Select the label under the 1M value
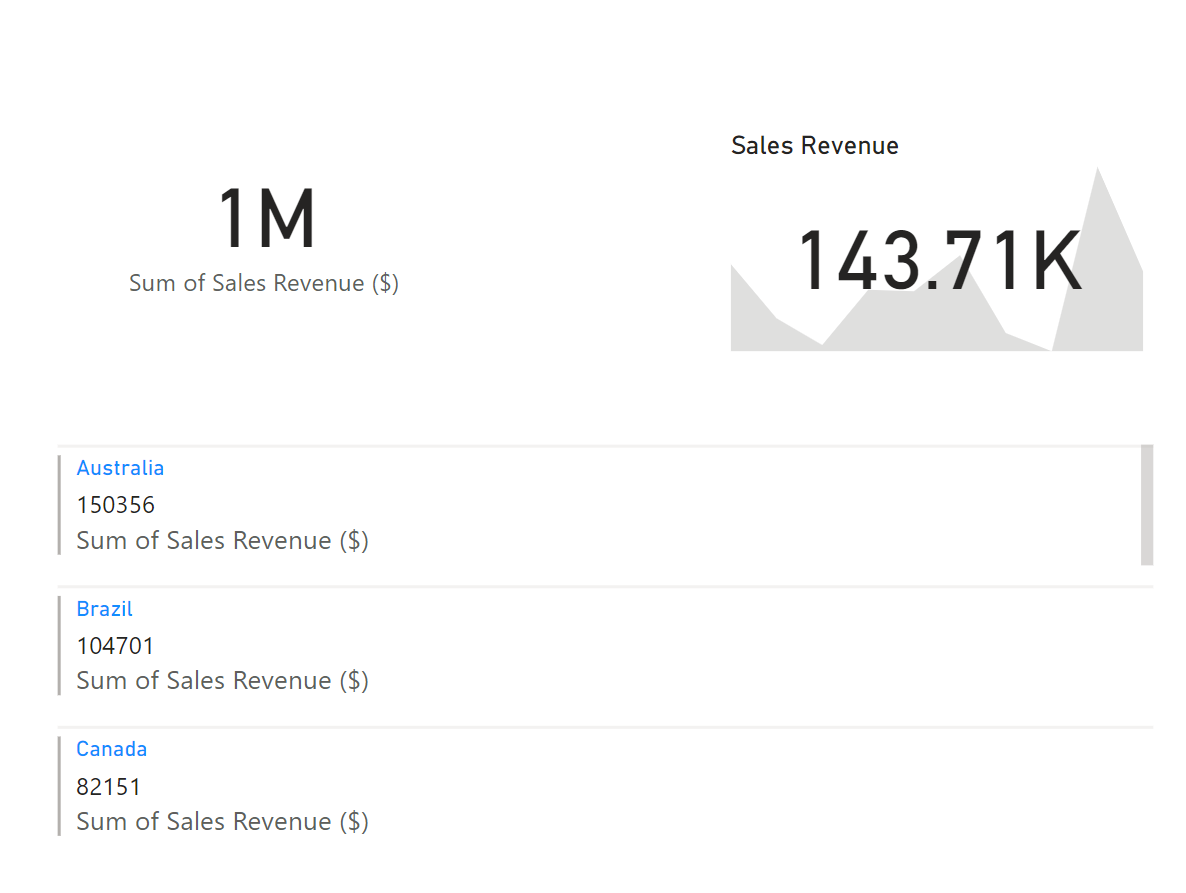This screenshot has height=893, width=1186. pos(264,283)
